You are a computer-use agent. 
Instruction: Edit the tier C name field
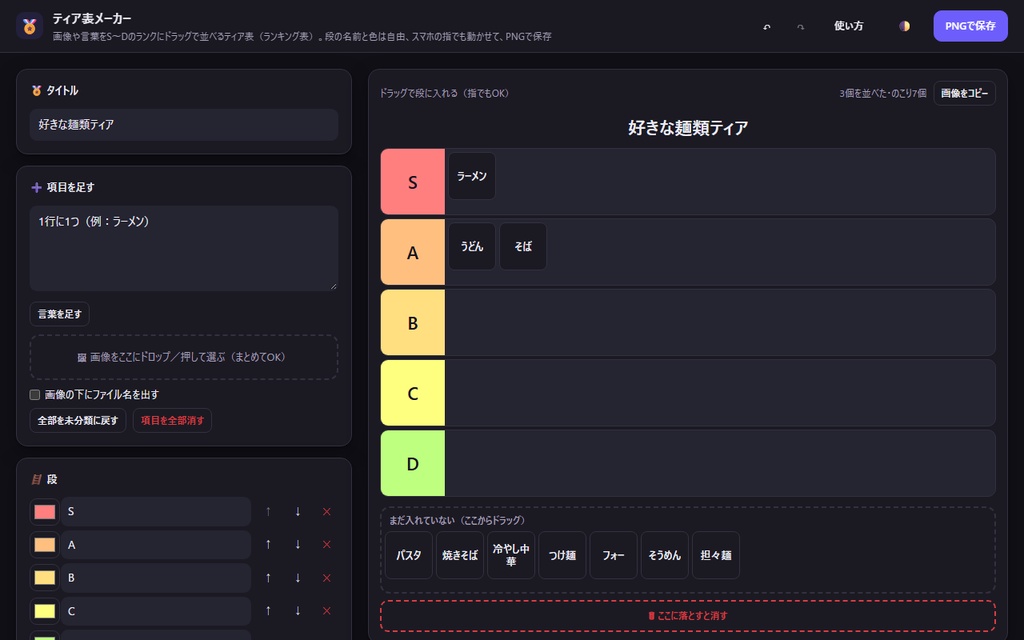156,611
